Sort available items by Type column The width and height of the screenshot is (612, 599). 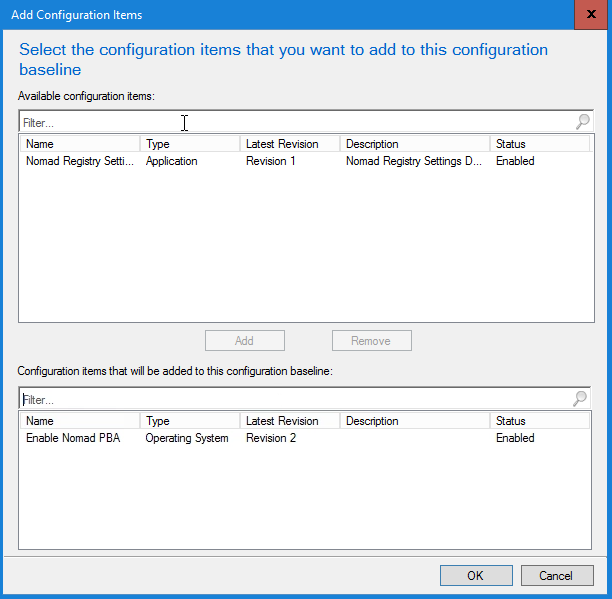[190, 144]
